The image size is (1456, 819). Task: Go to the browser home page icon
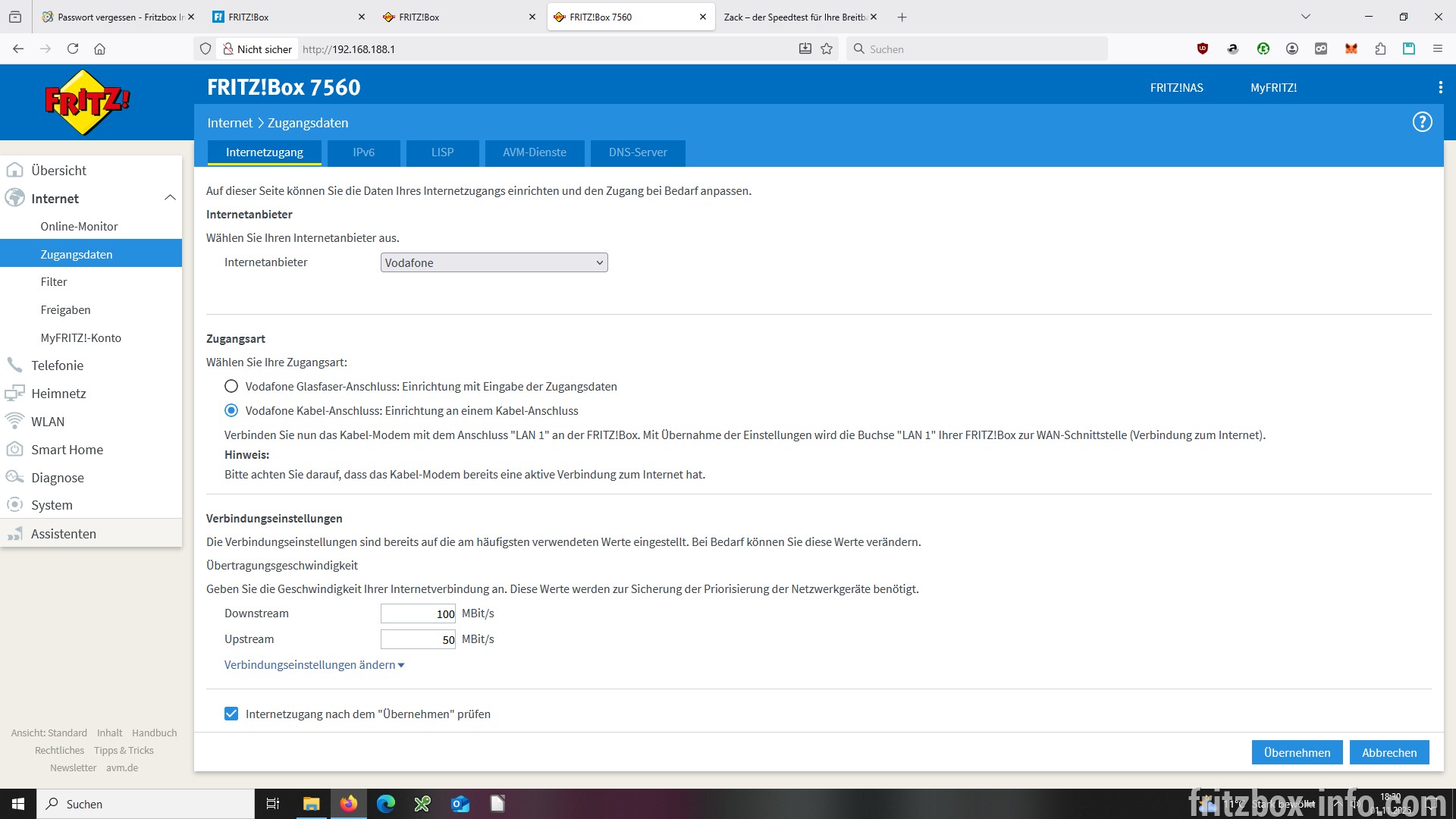tap(99, 49)
